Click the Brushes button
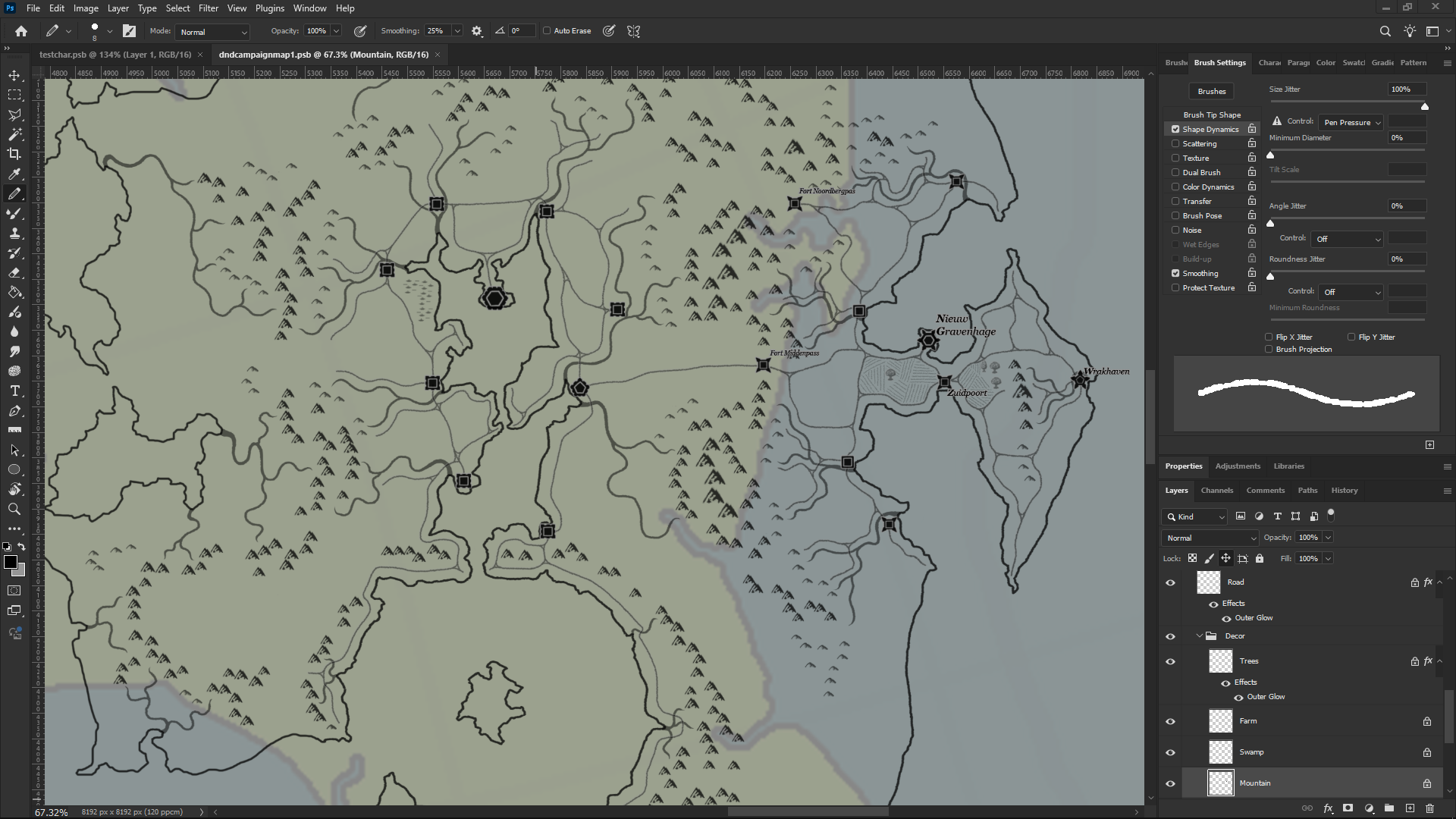 coord(1211,91)
